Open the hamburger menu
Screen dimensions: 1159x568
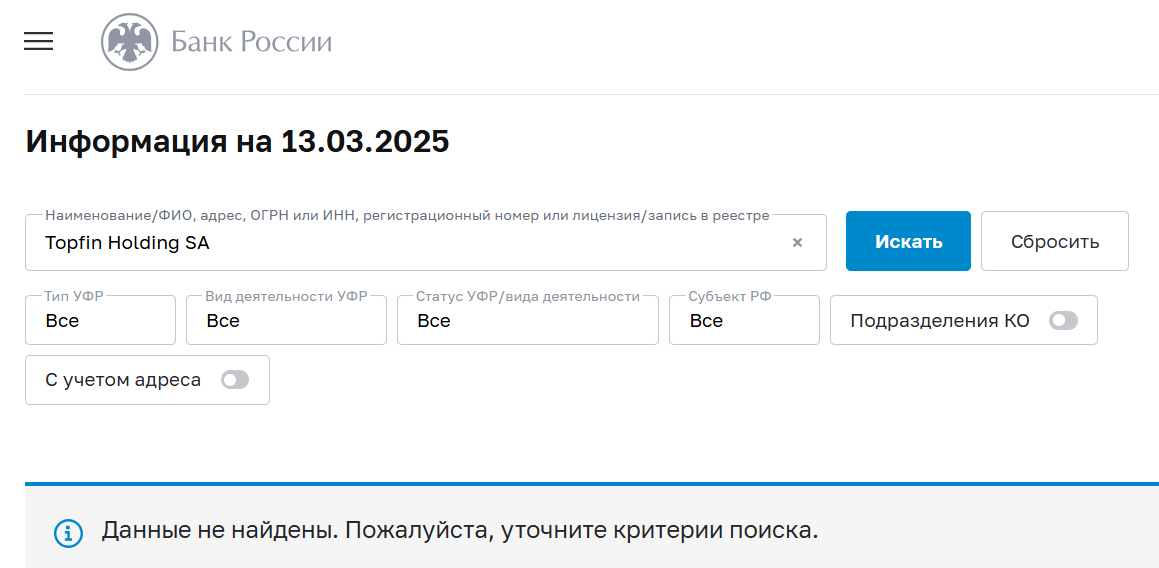(x=38, y=41)
